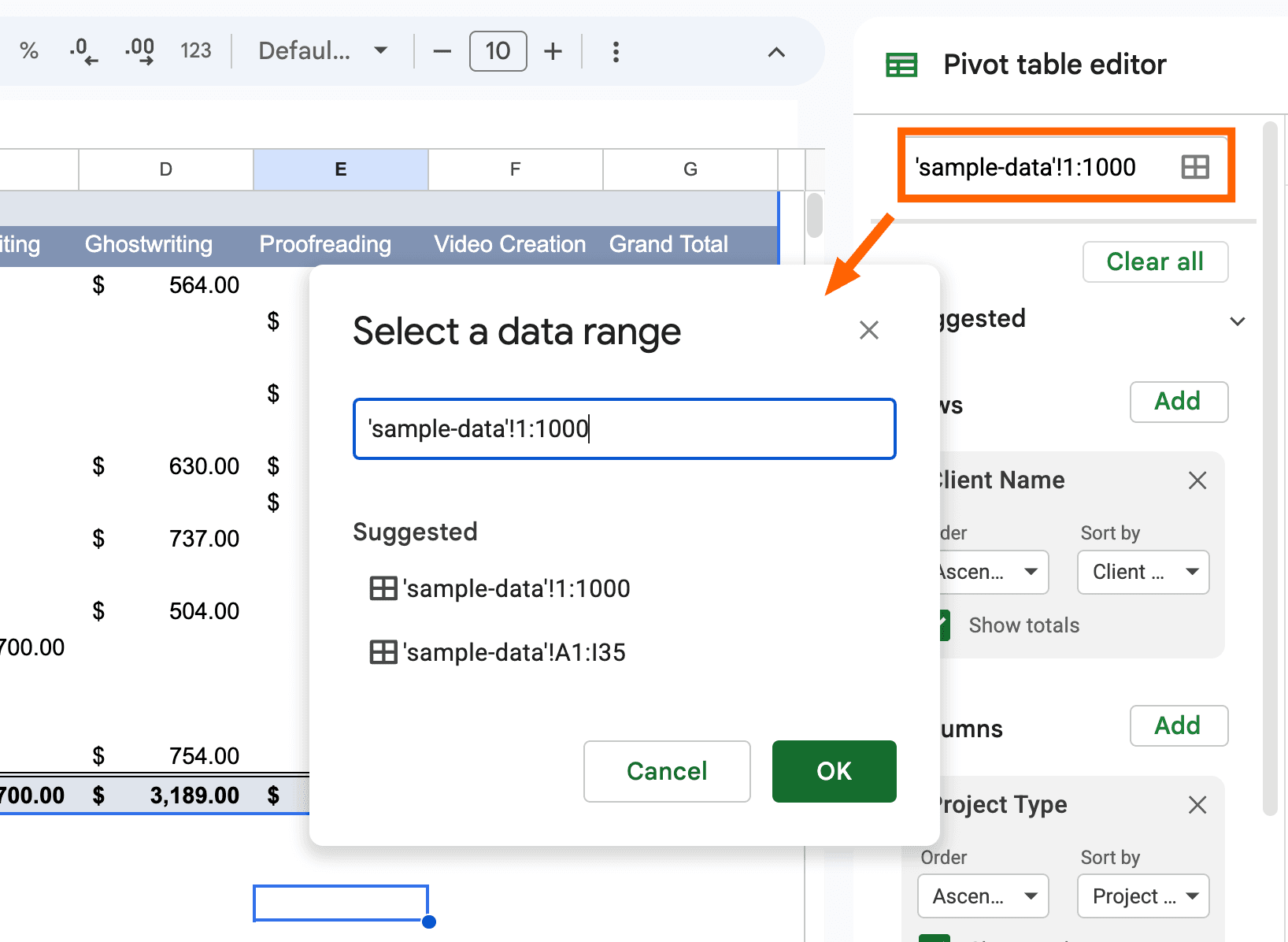Choose suggested range 'sample-data'!A1:I35
Image resolution: width=1288 pixels, height=942 pixels.
(x=498, y=652)
